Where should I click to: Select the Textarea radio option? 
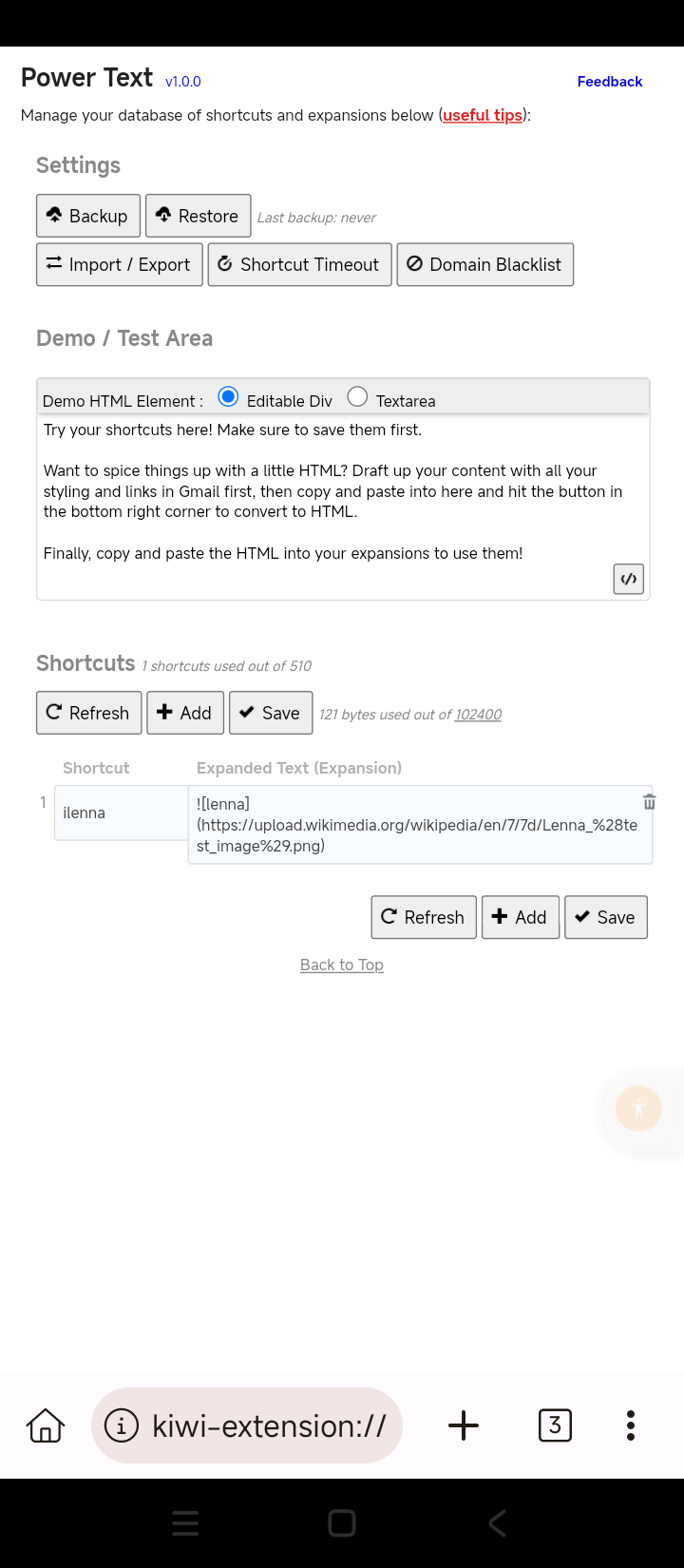(357, 397)
